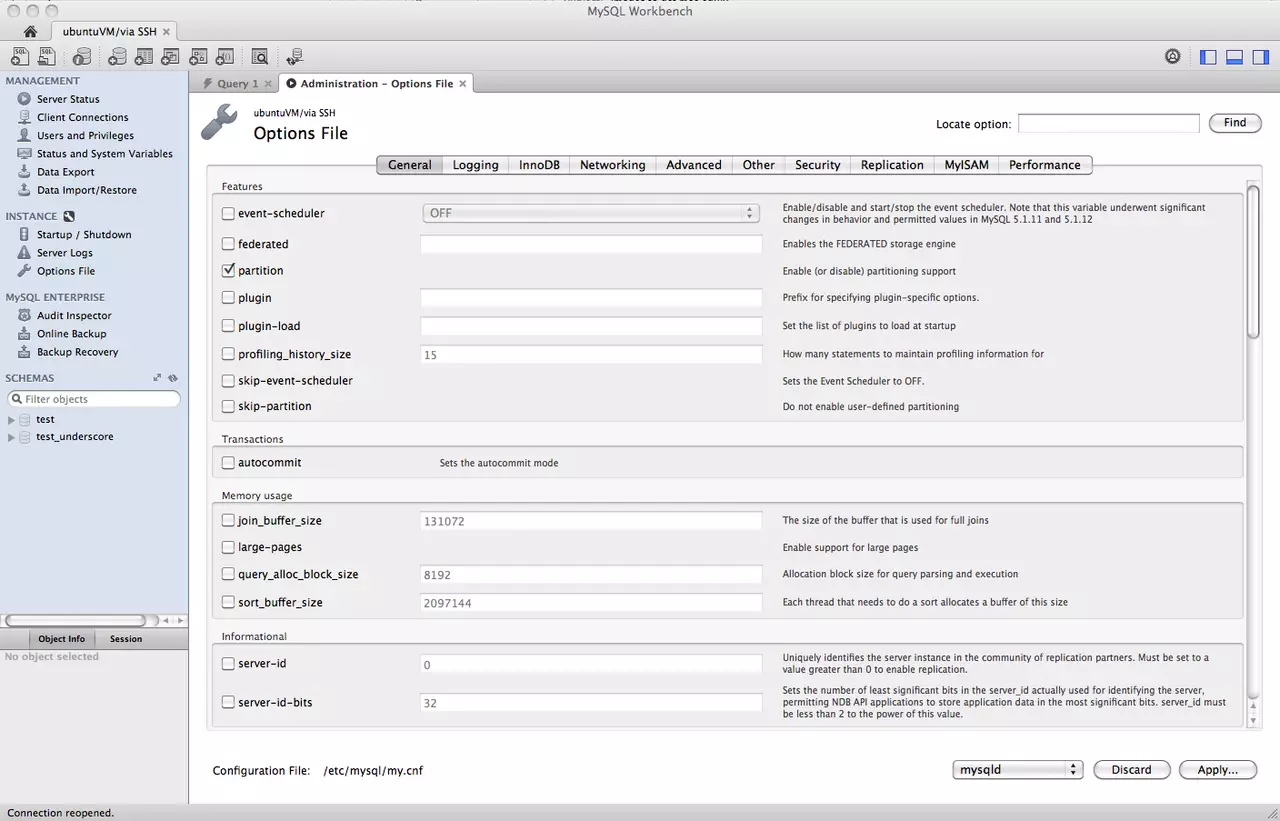Image resolution: width=1280 pixels, height=821 pixels.
Task: Check the join_buffer_size option
Action: (x=228, y=521)
